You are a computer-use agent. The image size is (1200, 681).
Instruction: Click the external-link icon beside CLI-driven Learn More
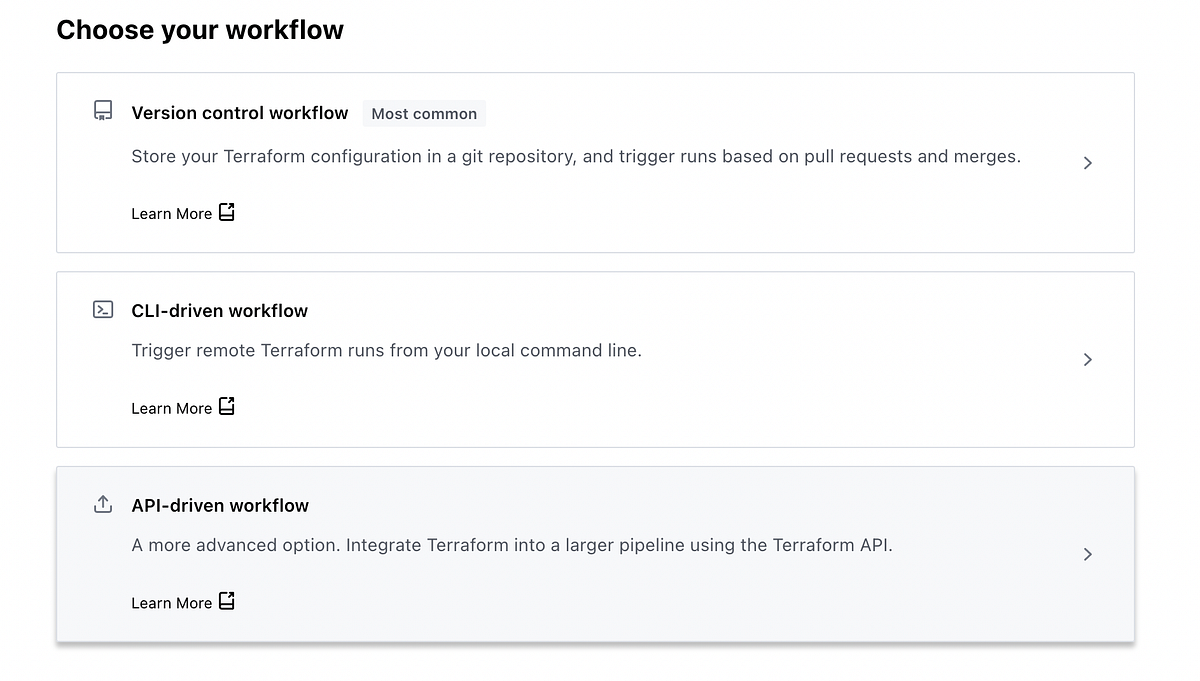(x=227, y=407)
